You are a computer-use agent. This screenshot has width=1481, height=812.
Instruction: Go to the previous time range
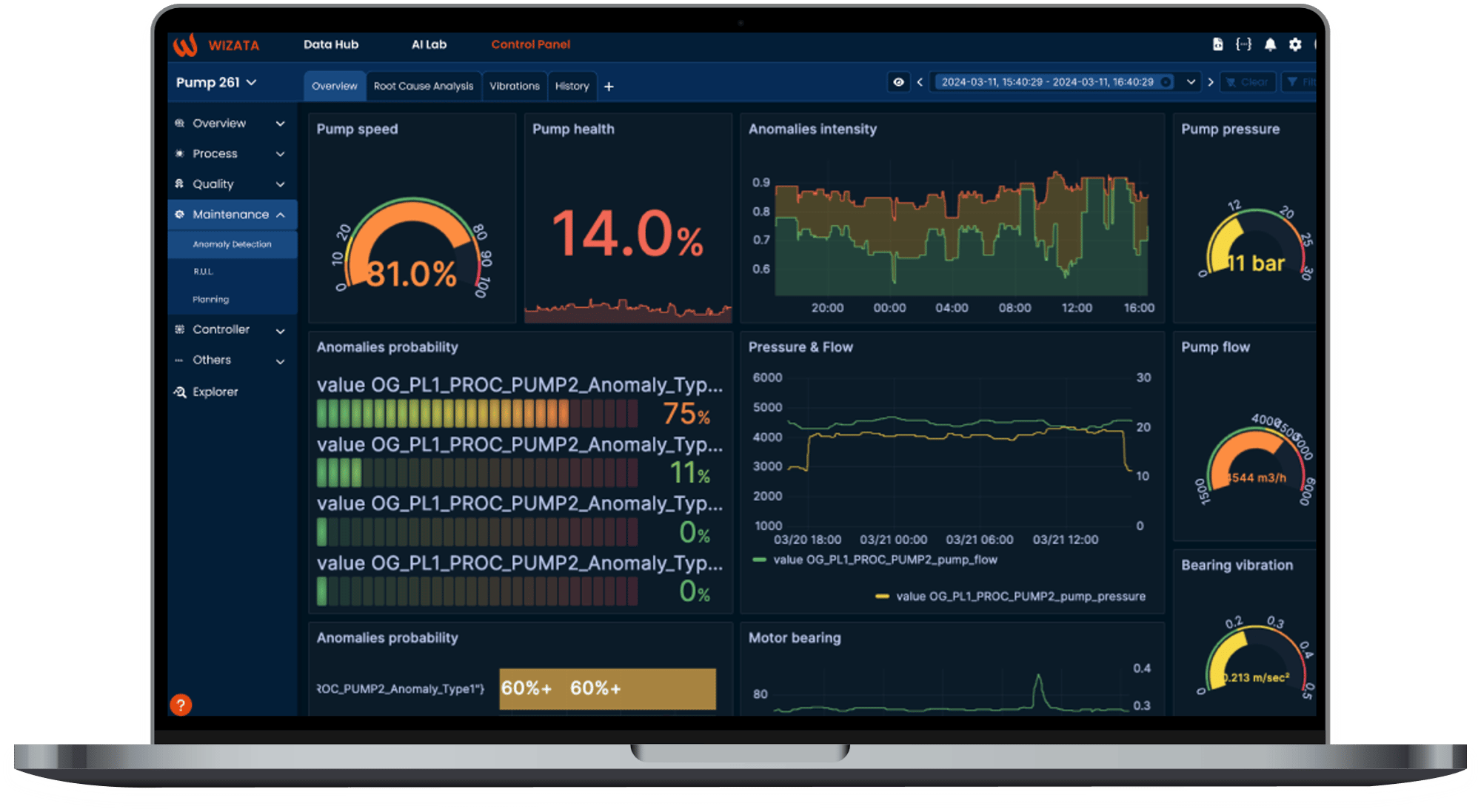pos(920,82)
